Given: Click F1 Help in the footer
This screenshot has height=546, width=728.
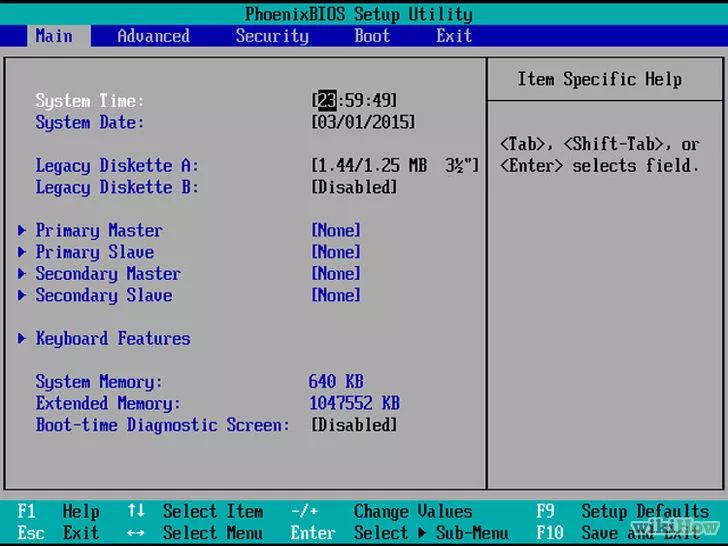Looking at the screenshot, I should click(x=58, y=512).
